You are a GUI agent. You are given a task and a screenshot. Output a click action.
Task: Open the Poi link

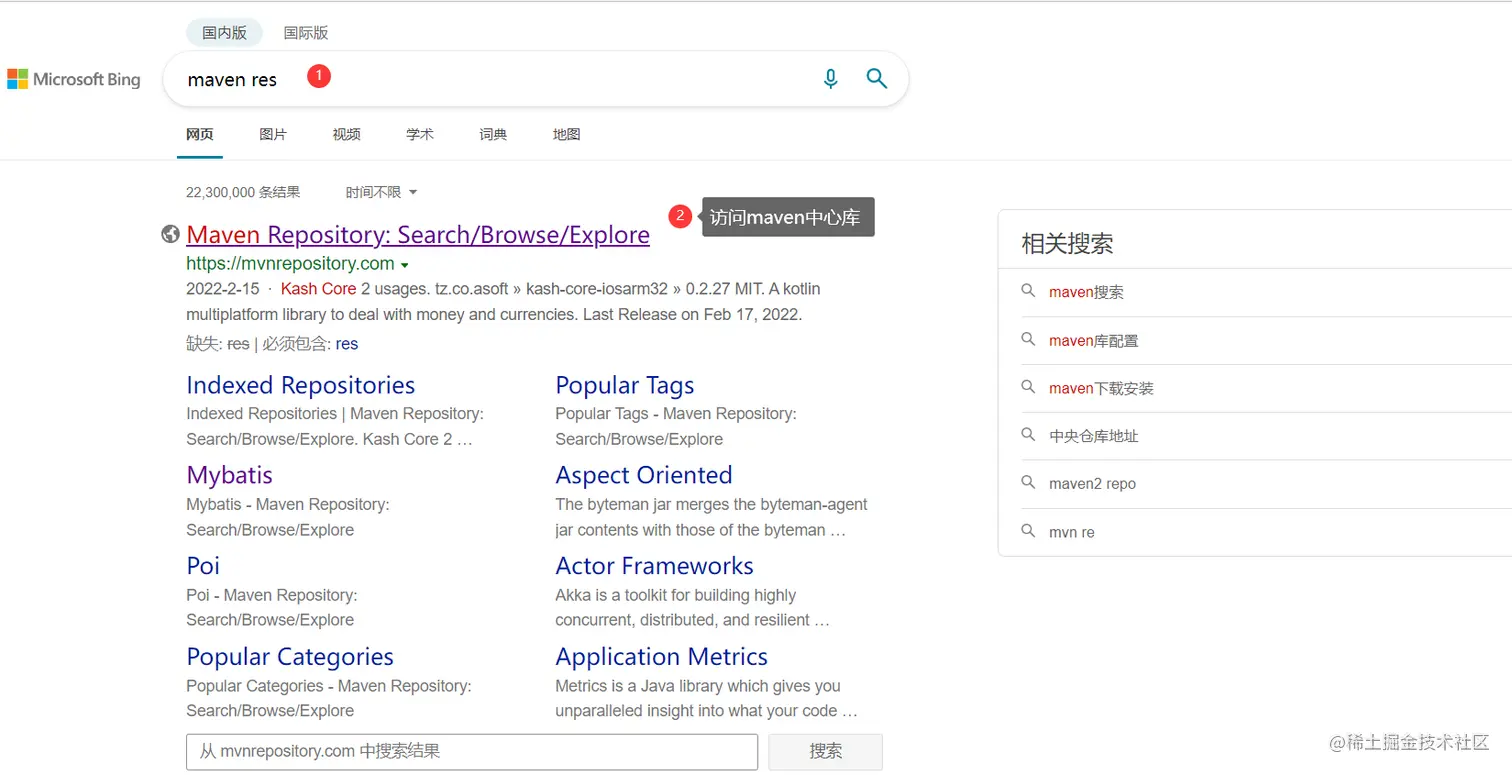coord(203,566)
